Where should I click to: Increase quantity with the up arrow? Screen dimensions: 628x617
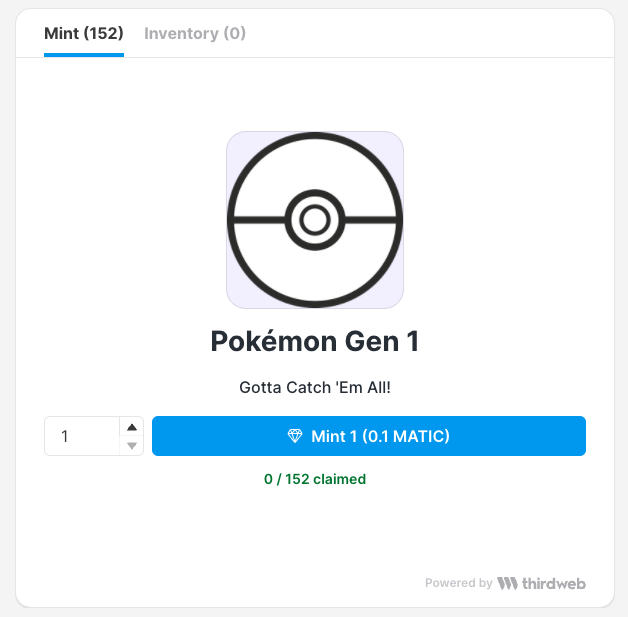pos(132,427)
